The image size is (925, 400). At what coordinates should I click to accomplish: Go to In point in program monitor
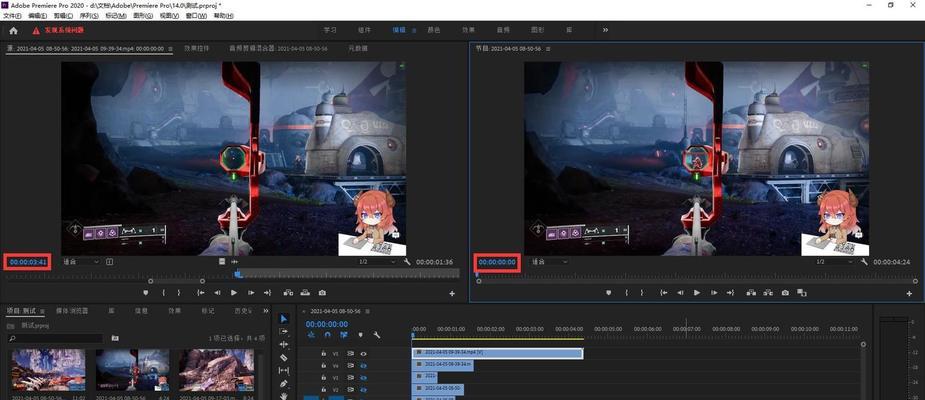664,293
